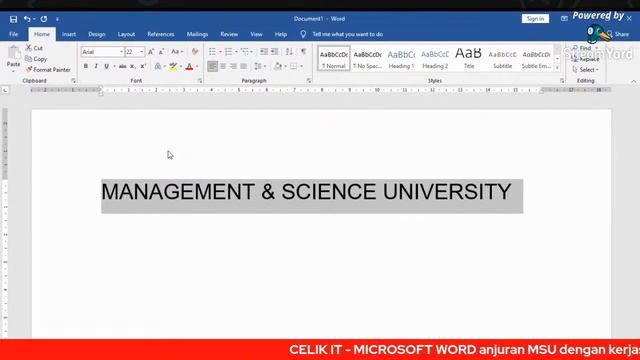Click the Increase Indent icon

tap(275, 52)
